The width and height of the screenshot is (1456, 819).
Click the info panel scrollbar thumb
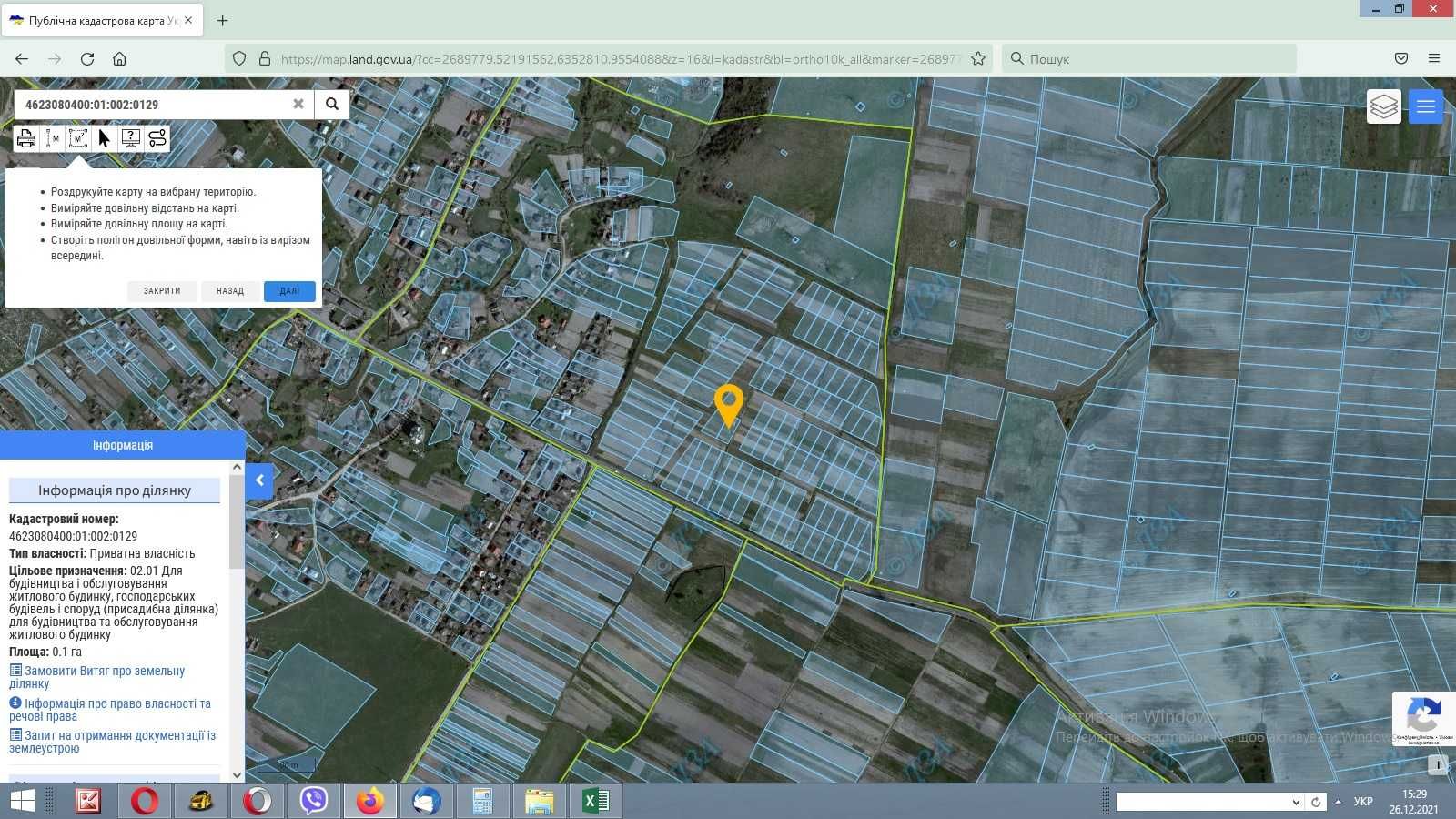click(237, 521)
